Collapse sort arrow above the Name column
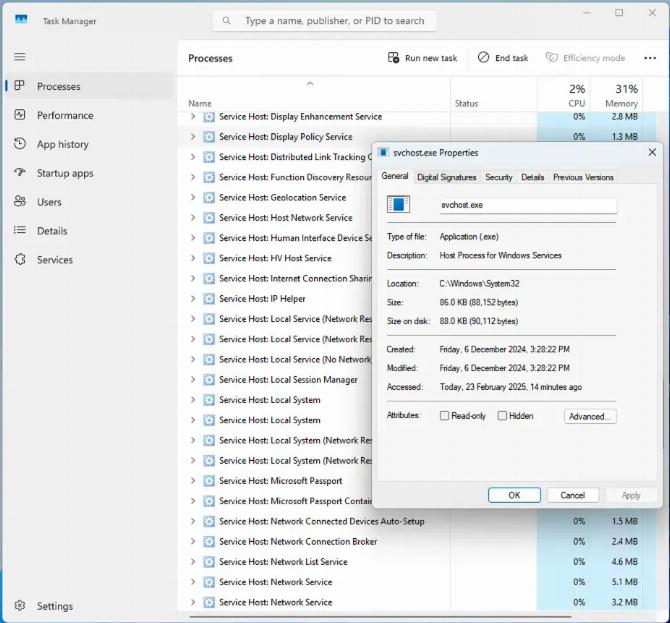Image resolution: width=670 pixels, height=623 pixels. 310,84
